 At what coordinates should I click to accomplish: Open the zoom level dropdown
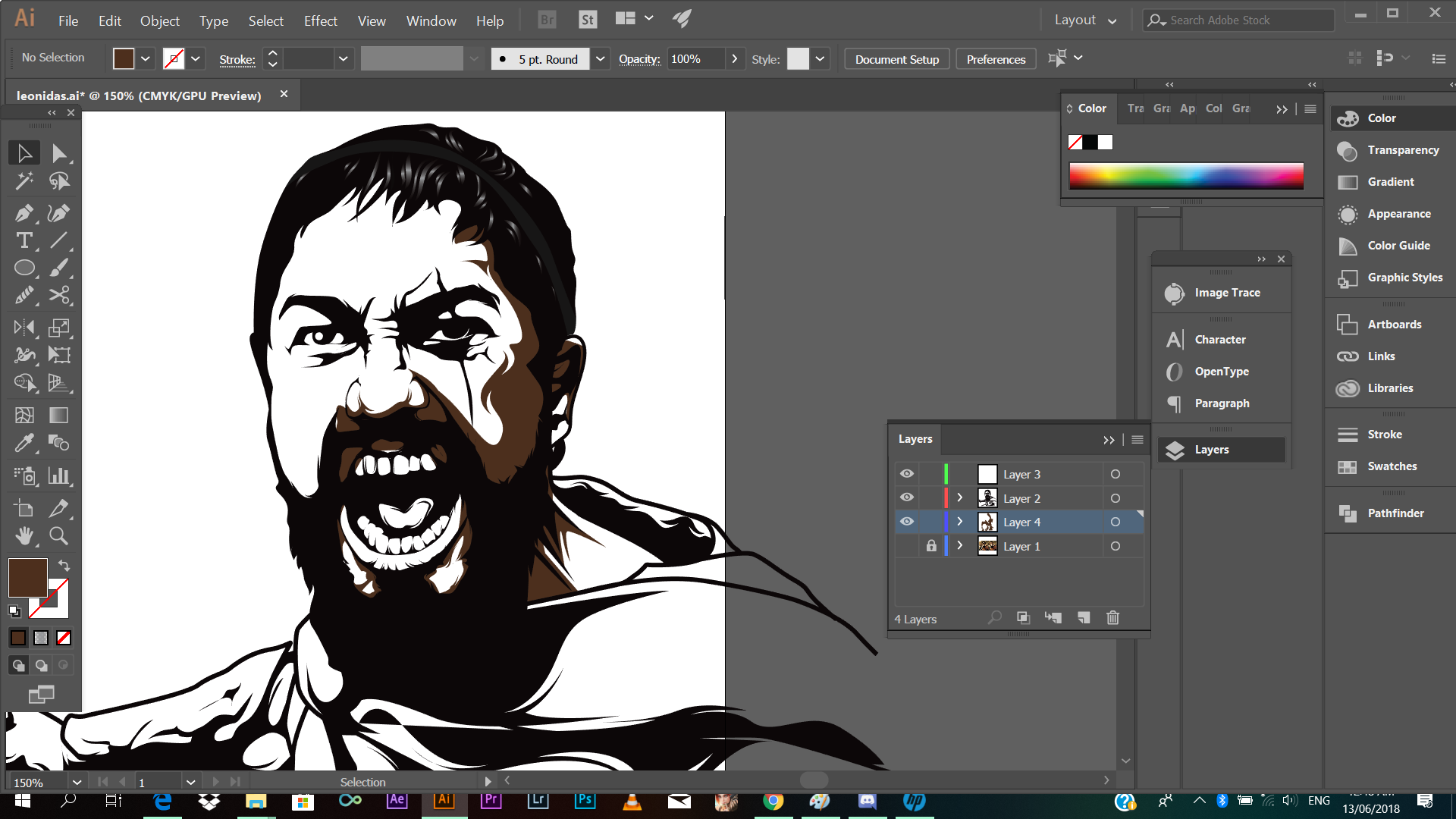(77, 782)
